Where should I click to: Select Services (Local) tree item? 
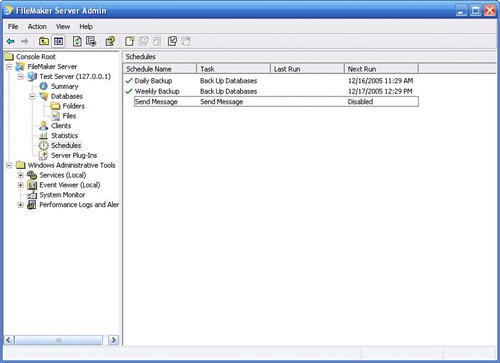(x=63, y=175)
